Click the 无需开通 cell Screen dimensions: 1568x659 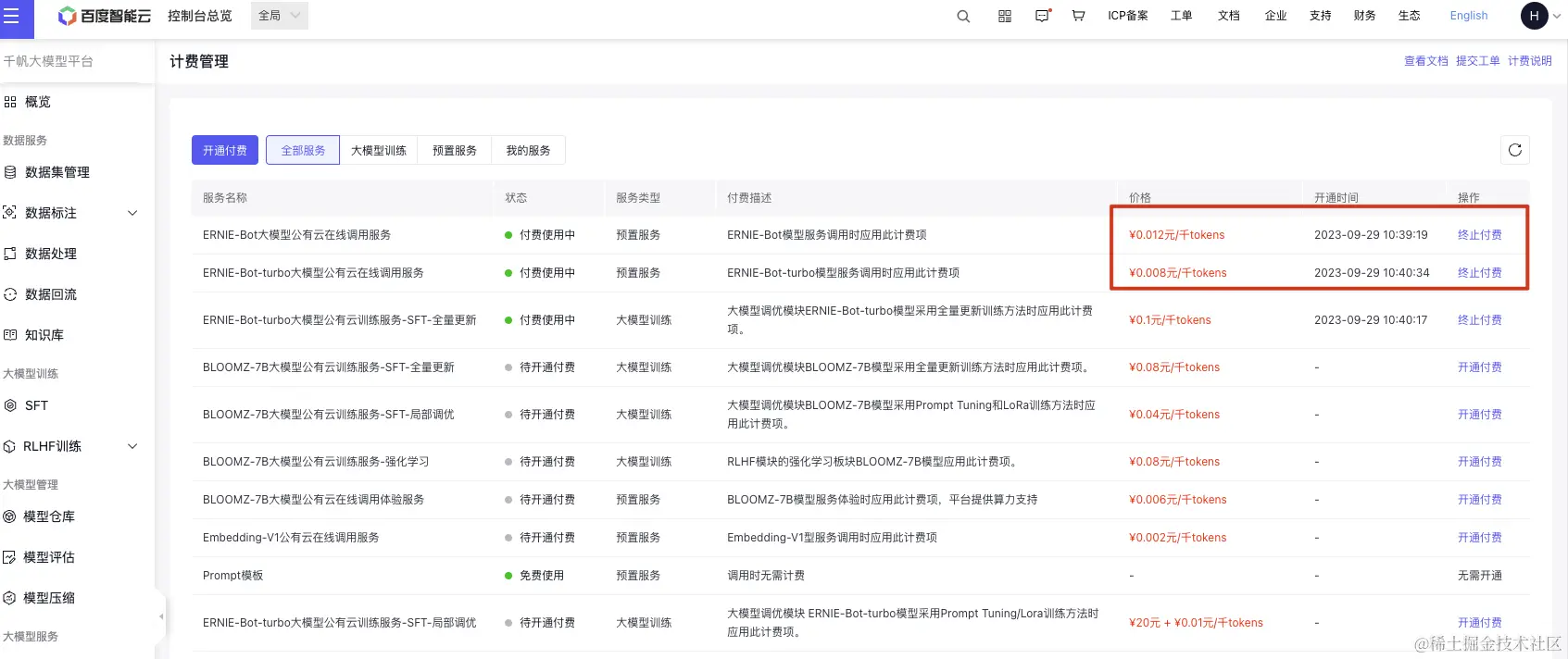pyautogui.click(x=1480, y=576)
